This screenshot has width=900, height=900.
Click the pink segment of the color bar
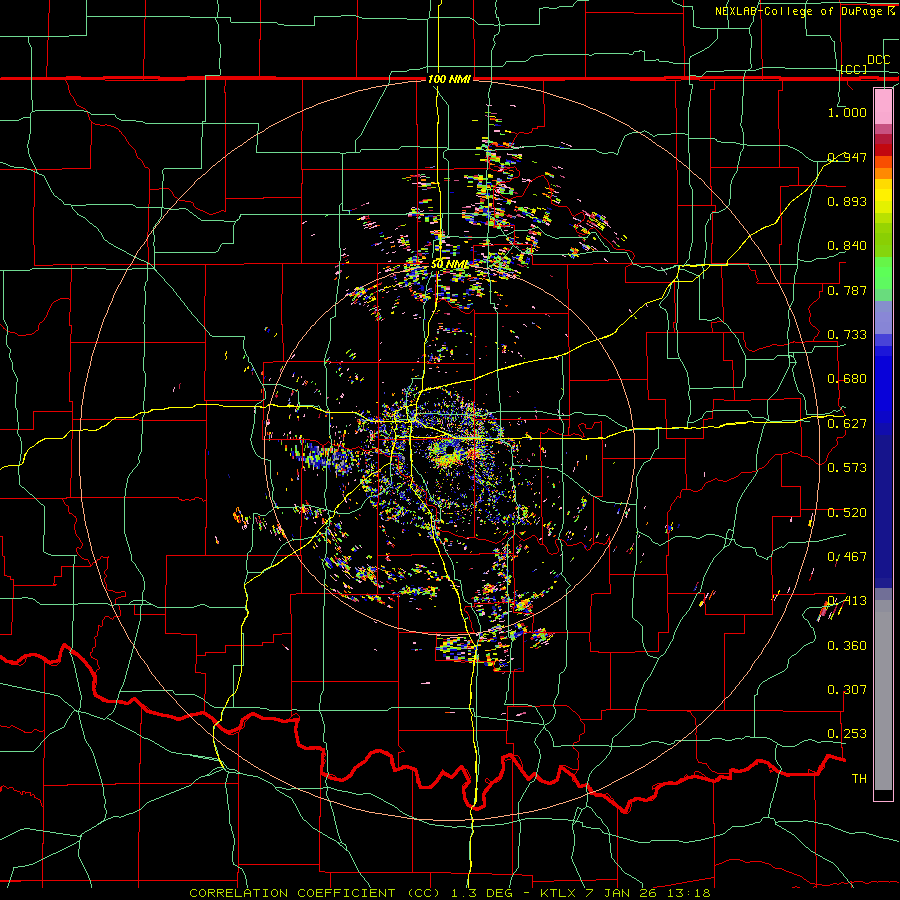(883, 107)
